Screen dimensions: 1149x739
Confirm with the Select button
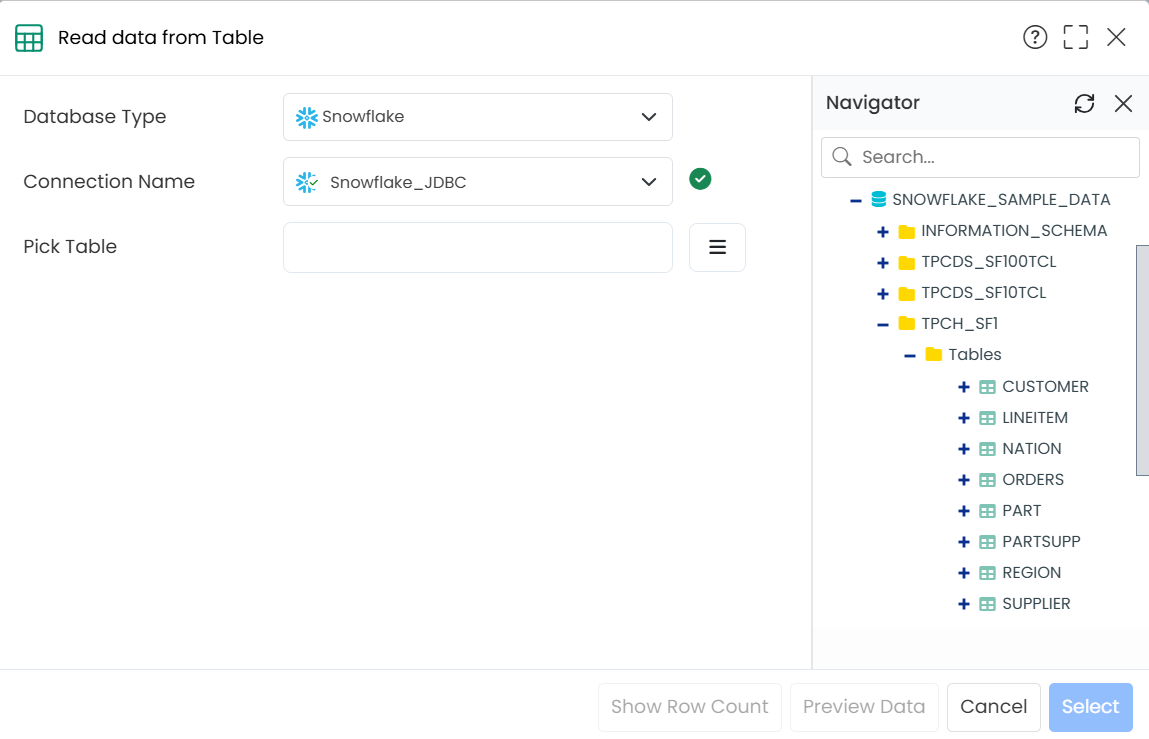click(x=1090, y=707)
